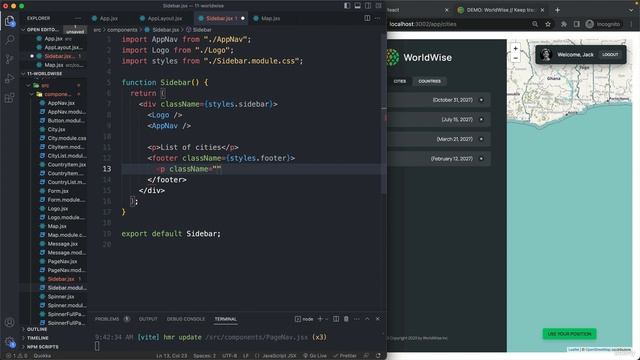Screen dimensions: 640x360
Task: Open a new browser tab
Action: (x=558, y=10)
